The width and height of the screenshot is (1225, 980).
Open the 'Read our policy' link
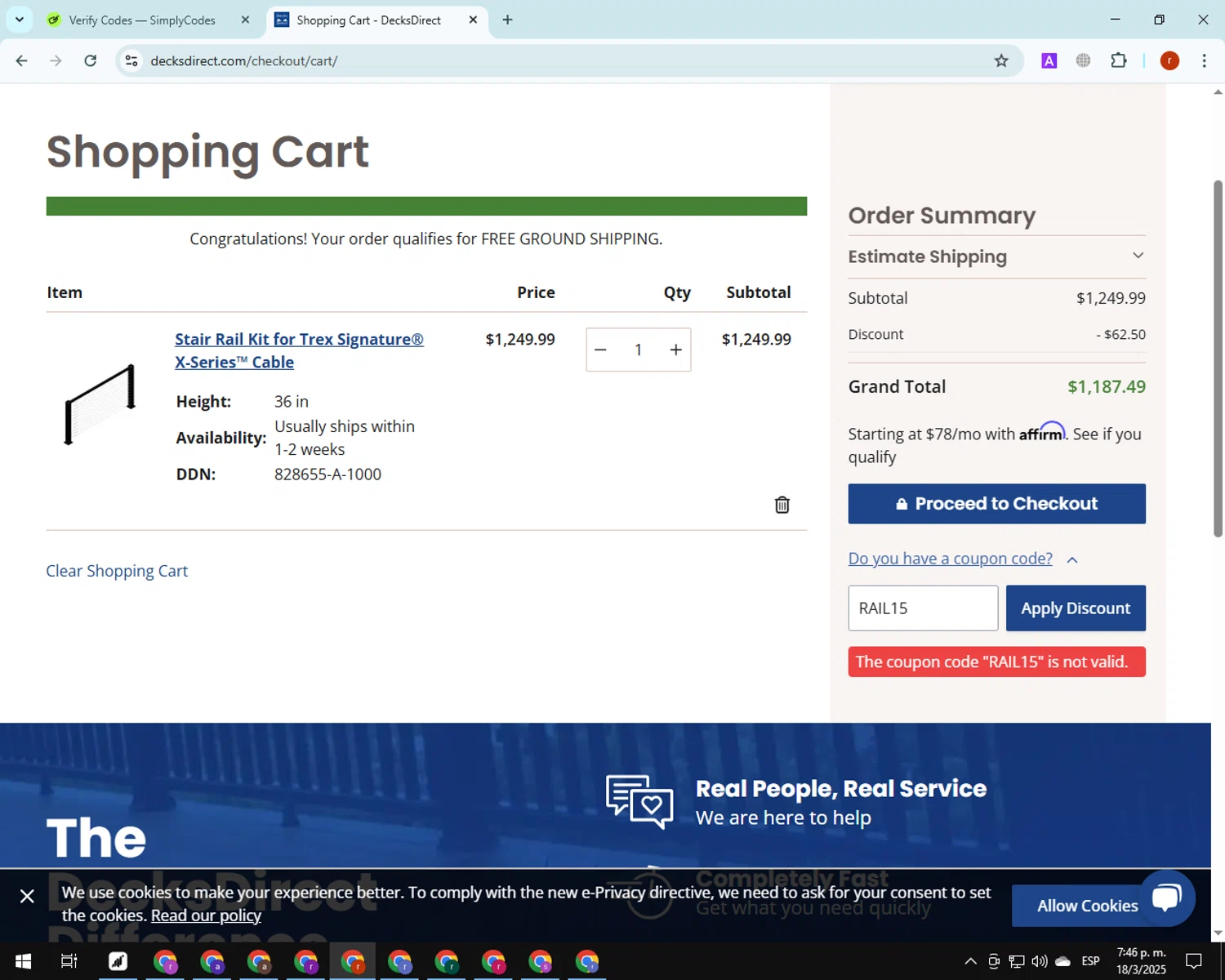tap(206, 915)
